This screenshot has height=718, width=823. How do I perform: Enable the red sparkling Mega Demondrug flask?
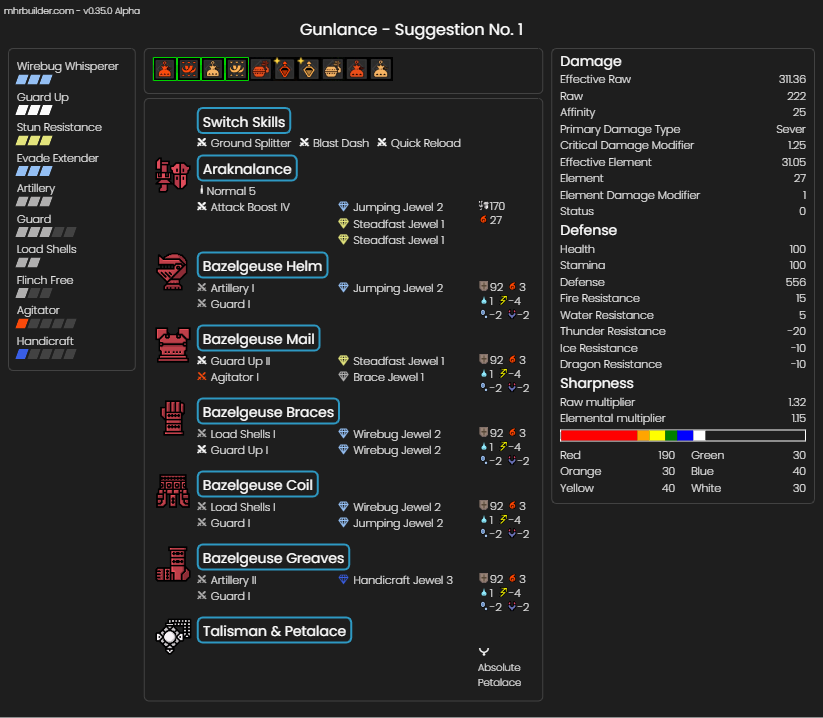coord(284,69)
